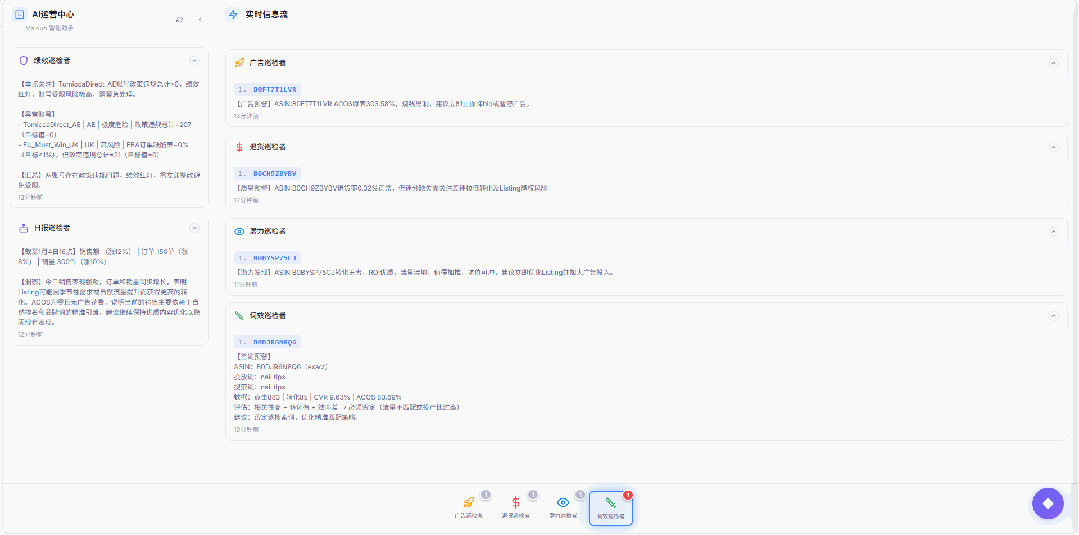Click the red dollar icon in 退货巡检者 header

point(239,147)
